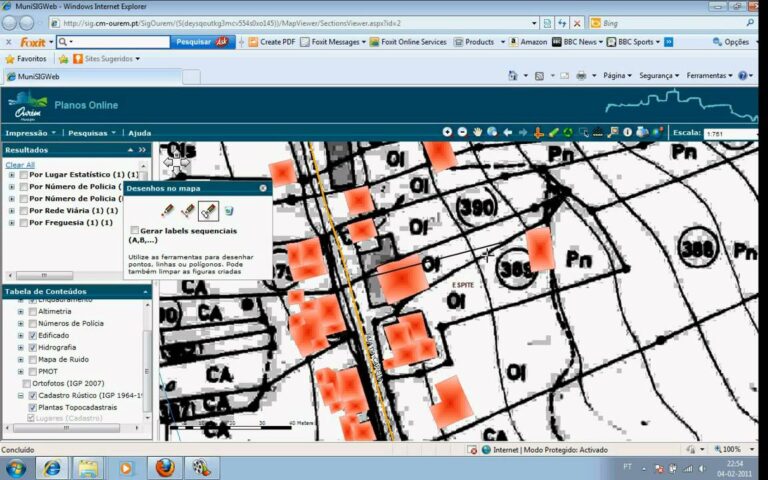Open the Pesquisas menu
Image resolution: width=768 pixels, height=480 pixels.
(x=92, y=133)
